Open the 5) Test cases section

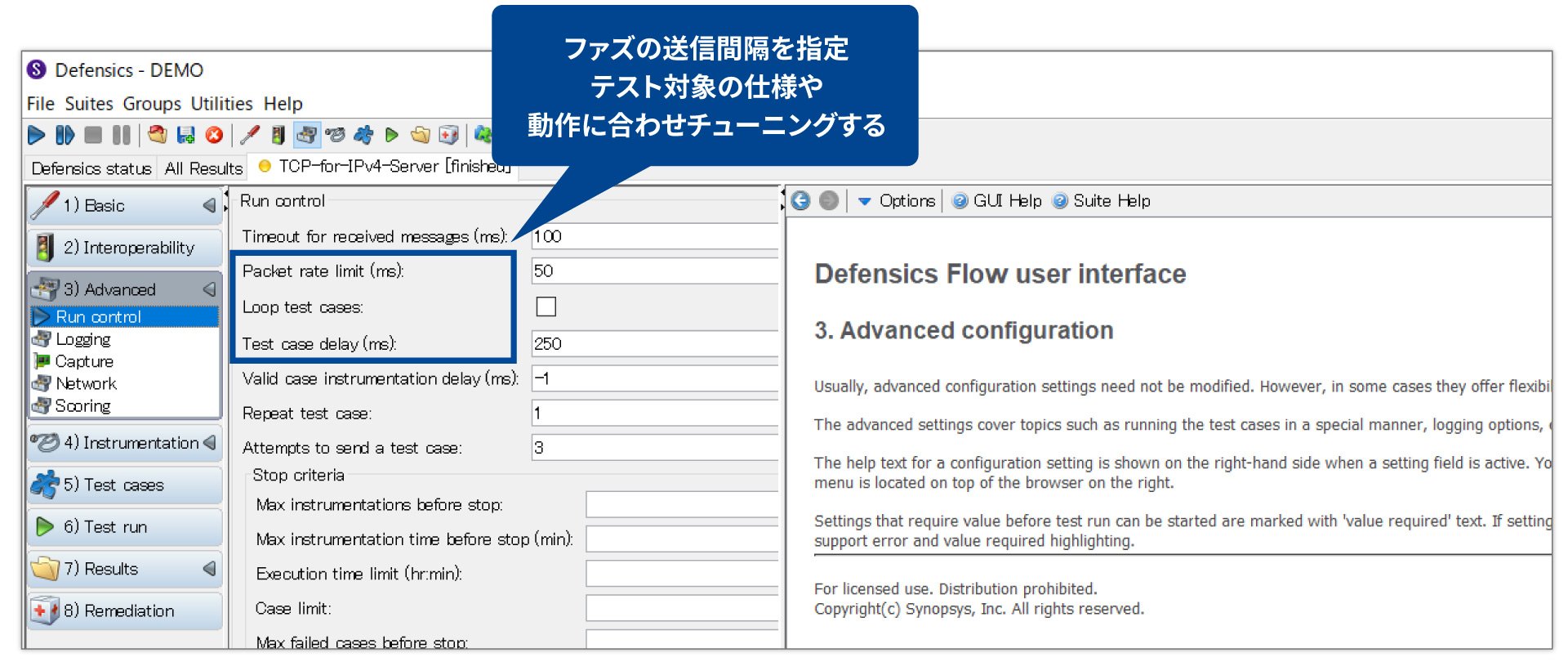coord(124,485)
